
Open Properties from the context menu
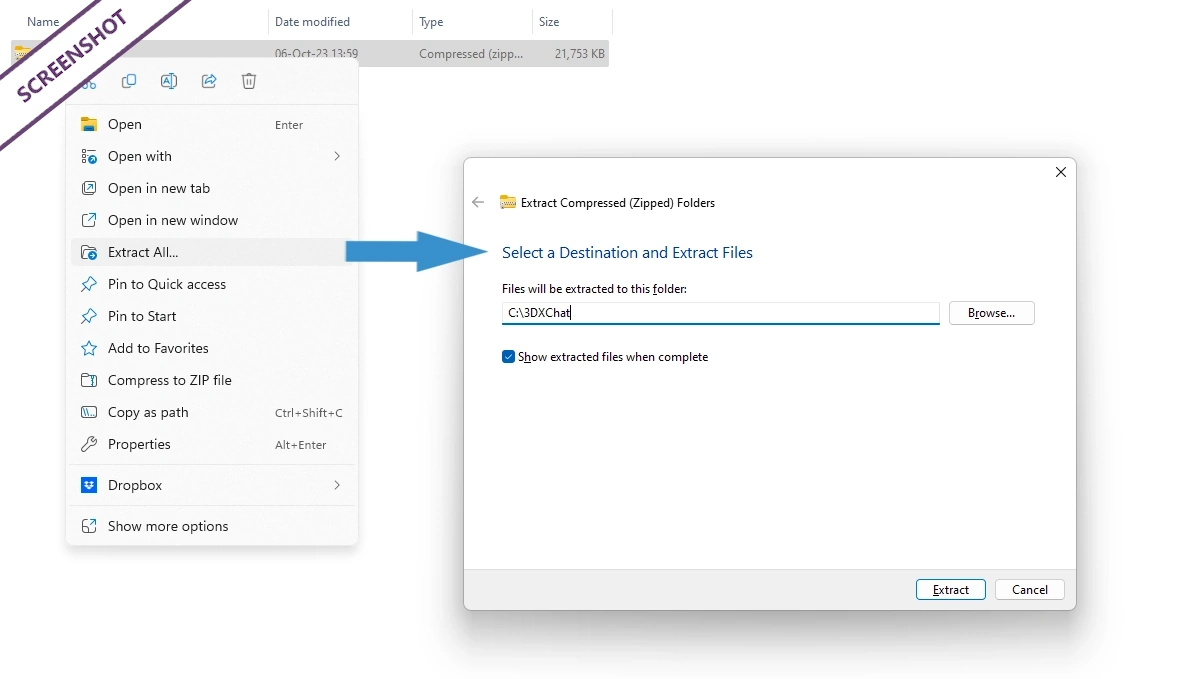[x=139, y=444]
